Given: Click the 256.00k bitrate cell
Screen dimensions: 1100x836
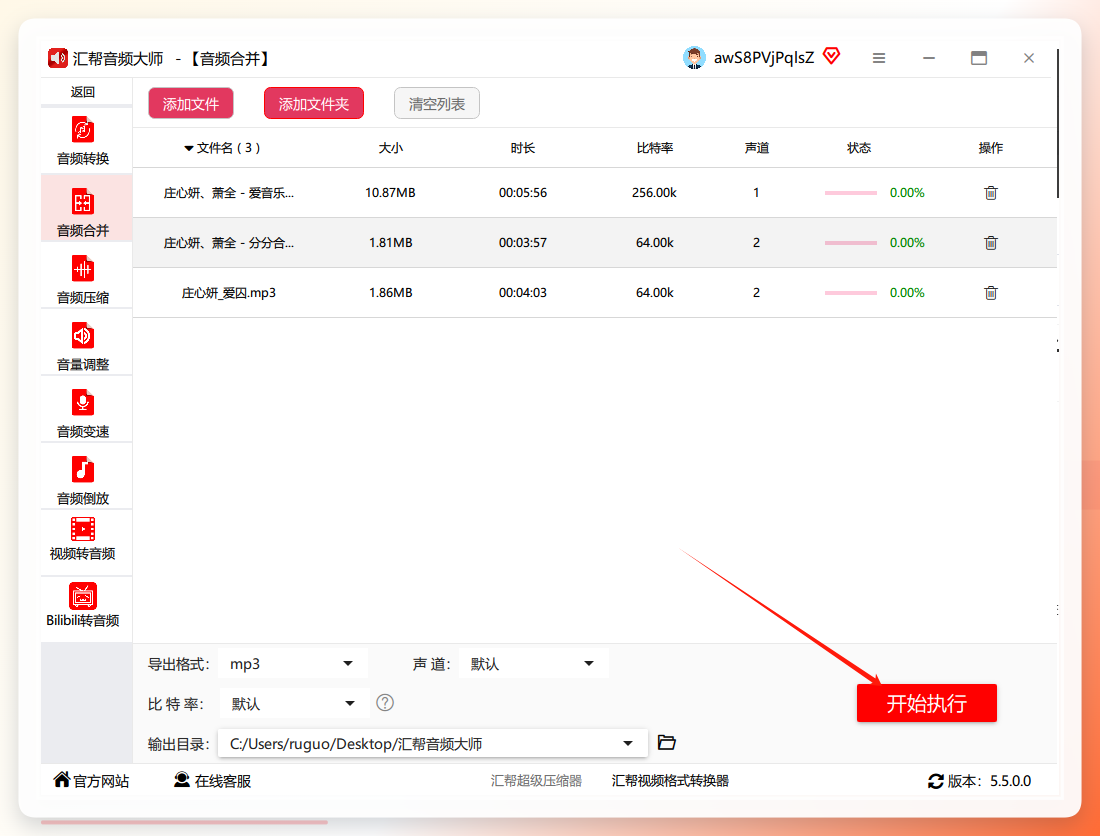Looking at the screenshot, I should [654, 193].
